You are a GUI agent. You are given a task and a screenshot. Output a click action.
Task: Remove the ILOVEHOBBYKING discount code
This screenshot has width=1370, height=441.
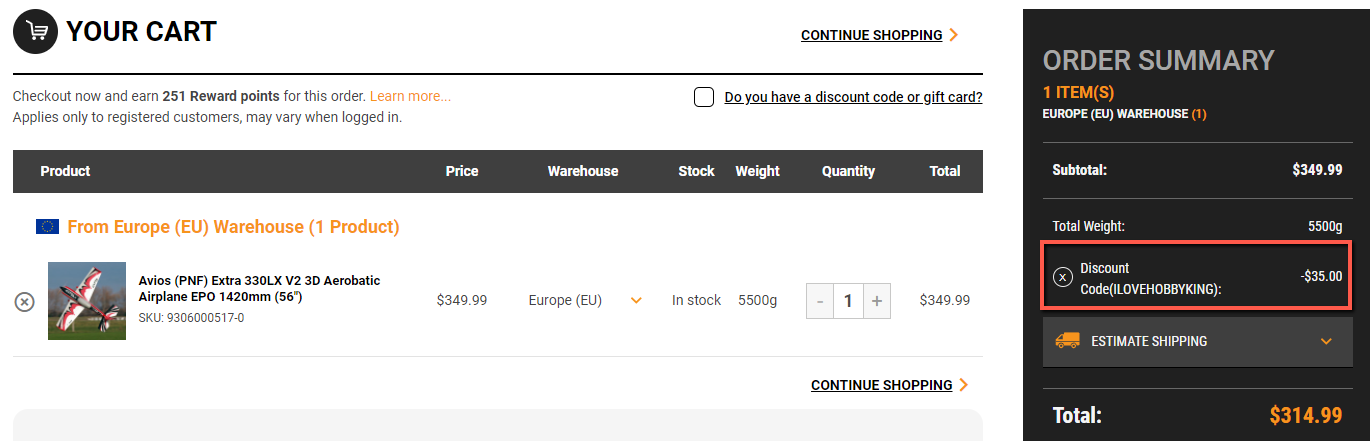click(x=1063, y=277)
